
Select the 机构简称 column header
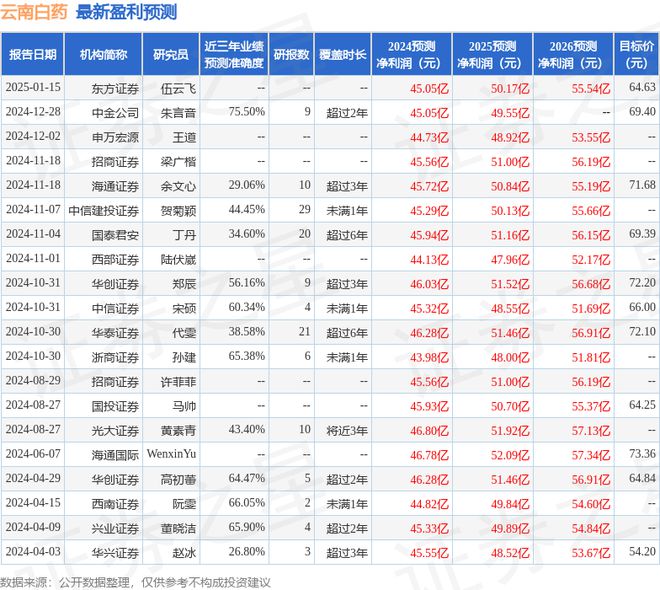point(103,54)
